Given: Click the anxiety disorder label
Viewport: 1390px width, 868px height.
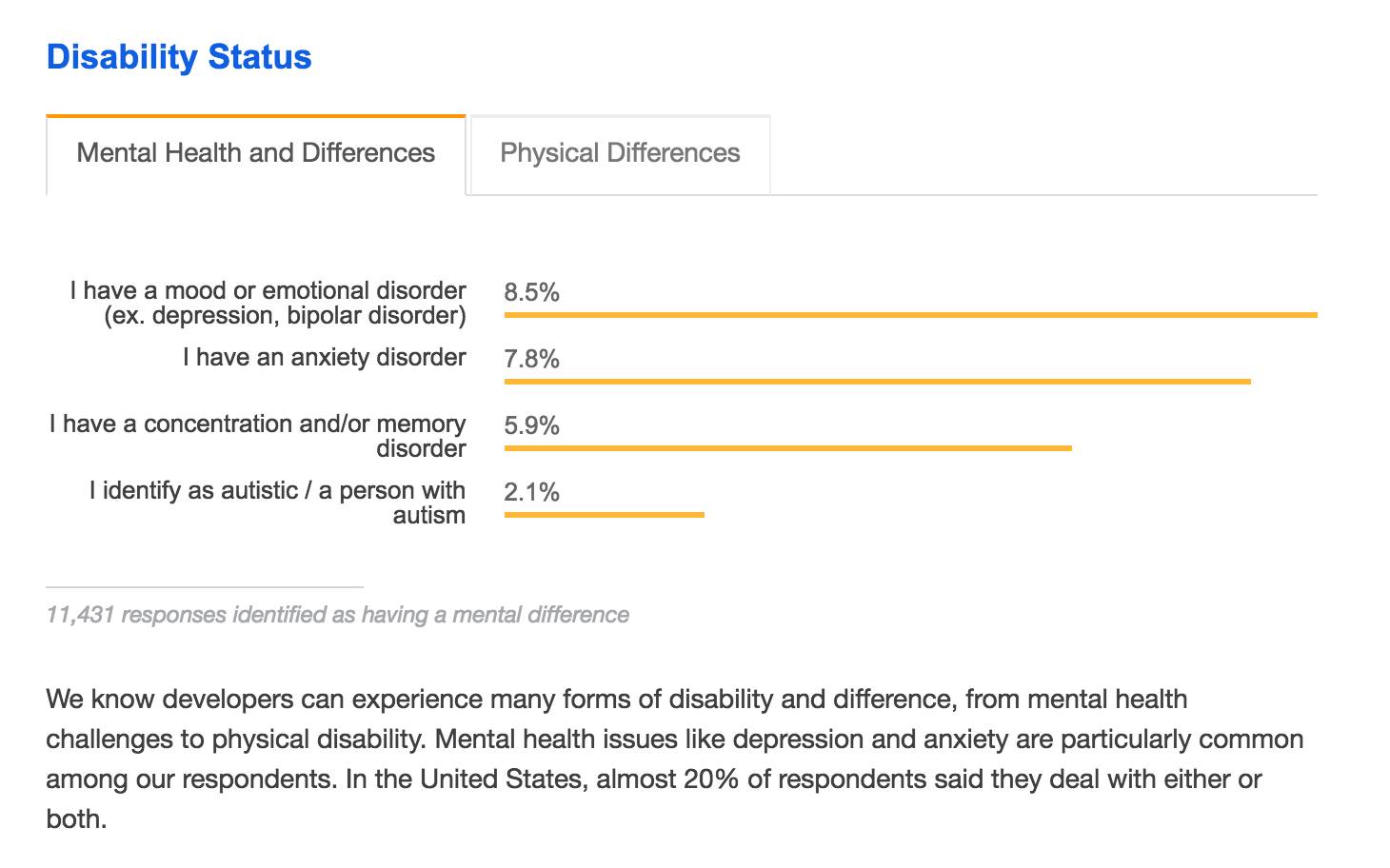Looking at the screenshot, I should click(324, 357).
